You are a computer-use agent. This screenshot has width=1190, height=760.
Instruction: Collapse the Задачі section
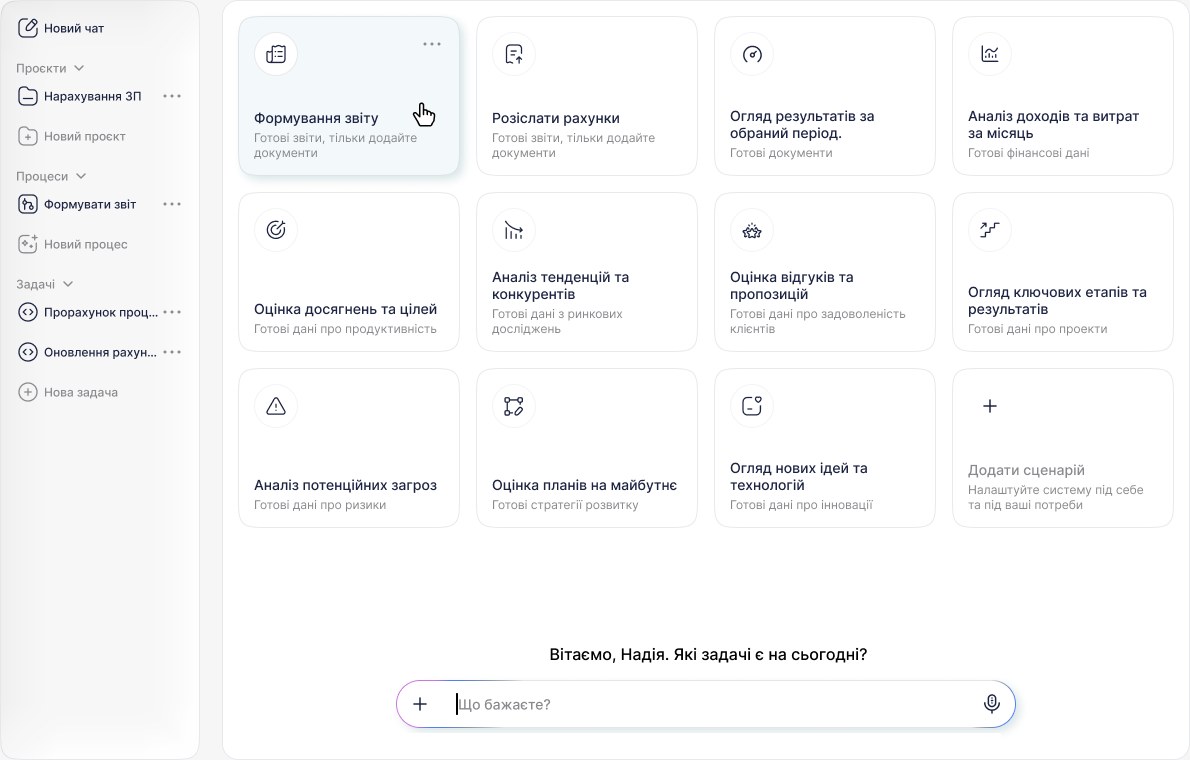[x=68, y=284]
